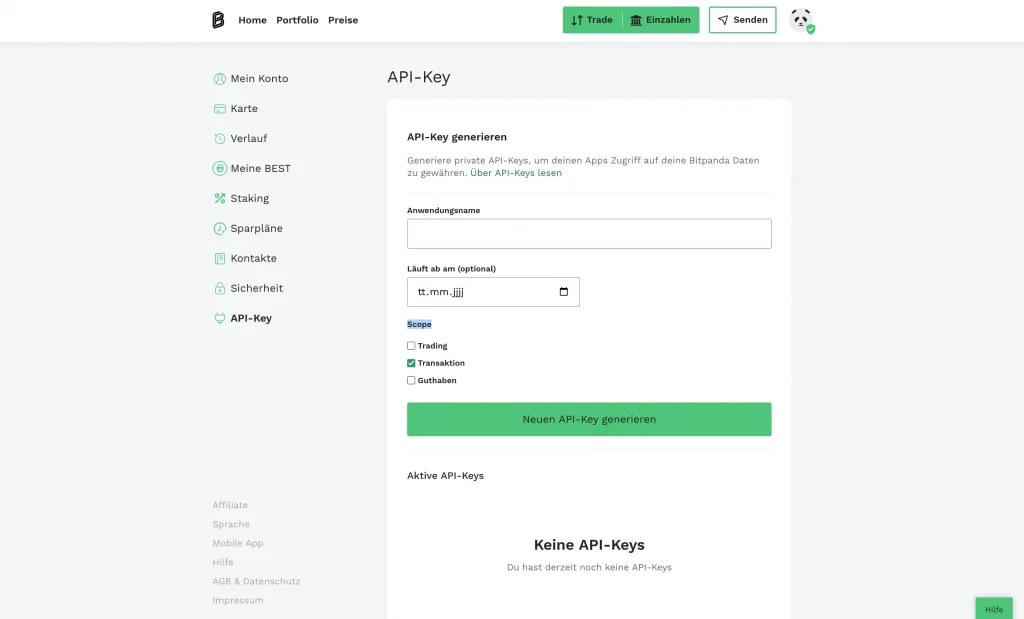
Task: Click the Neuen API-Key generieren button
Action: pyautogui.click(x=589, y=419)
